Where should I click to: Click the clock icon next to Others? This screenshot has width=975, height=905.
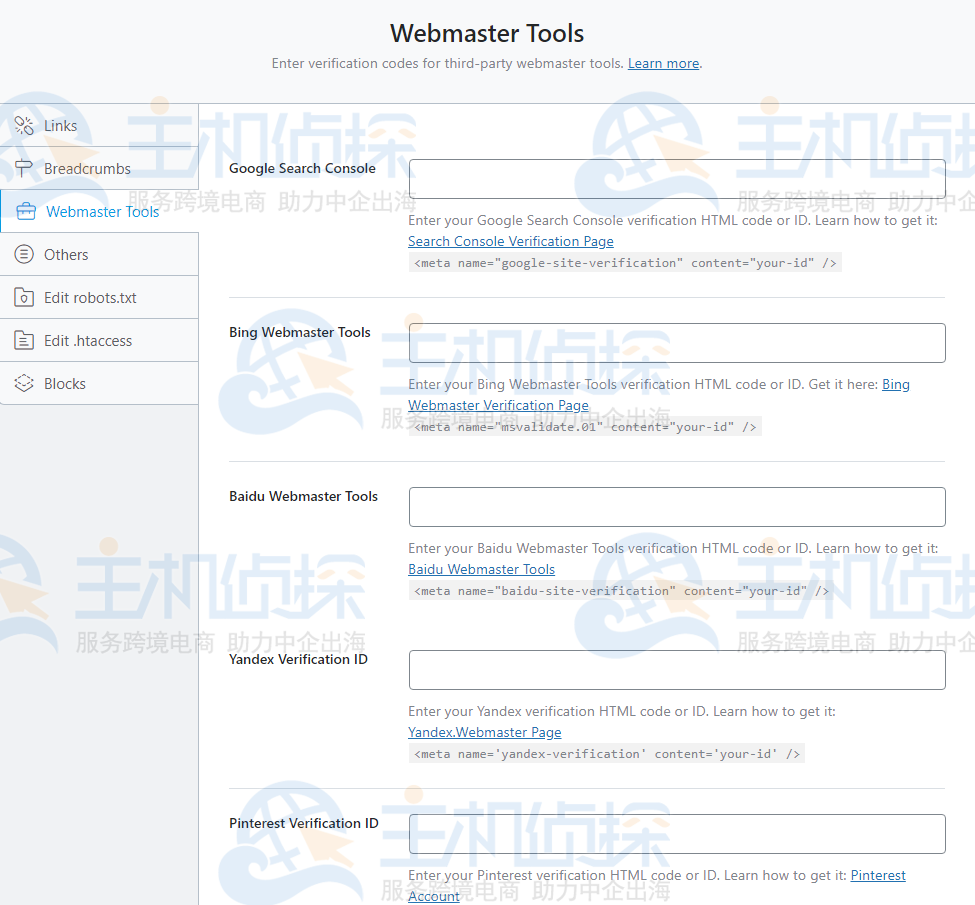tap(24, 254)
